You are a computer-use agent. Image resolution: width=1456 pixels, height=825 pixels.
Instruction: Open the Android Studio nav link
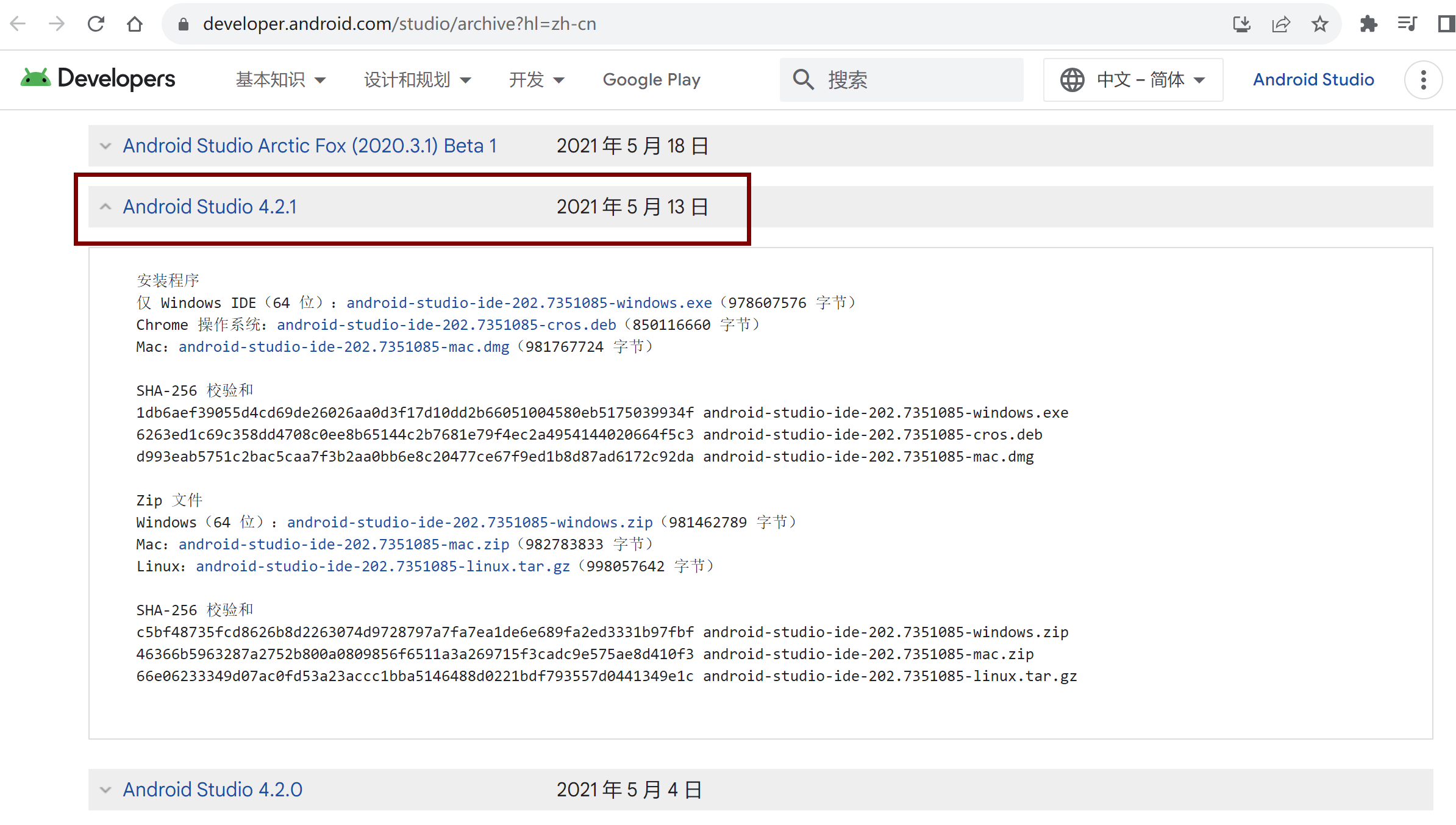click(1313, 80)
